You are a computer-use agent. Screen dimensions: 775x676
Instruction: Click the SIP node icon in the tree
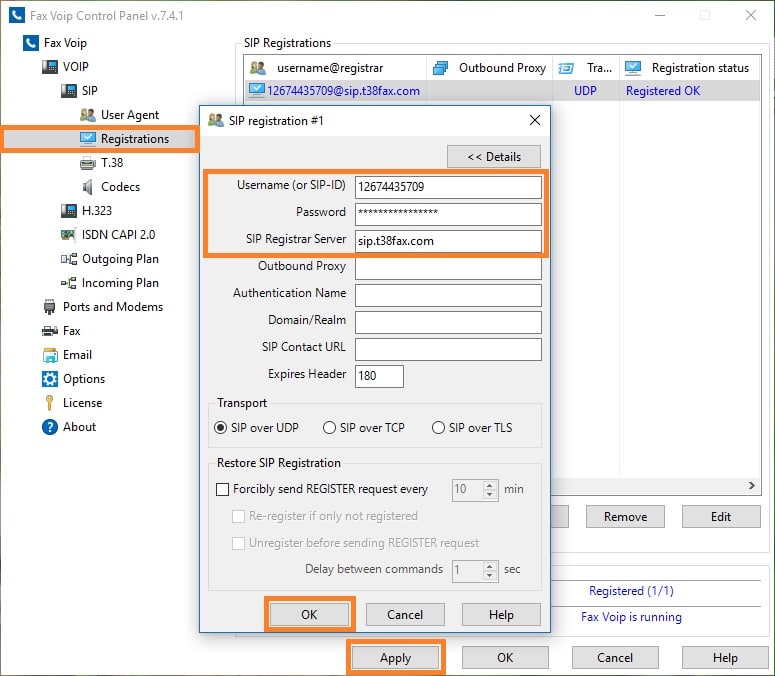coord(69,91)
